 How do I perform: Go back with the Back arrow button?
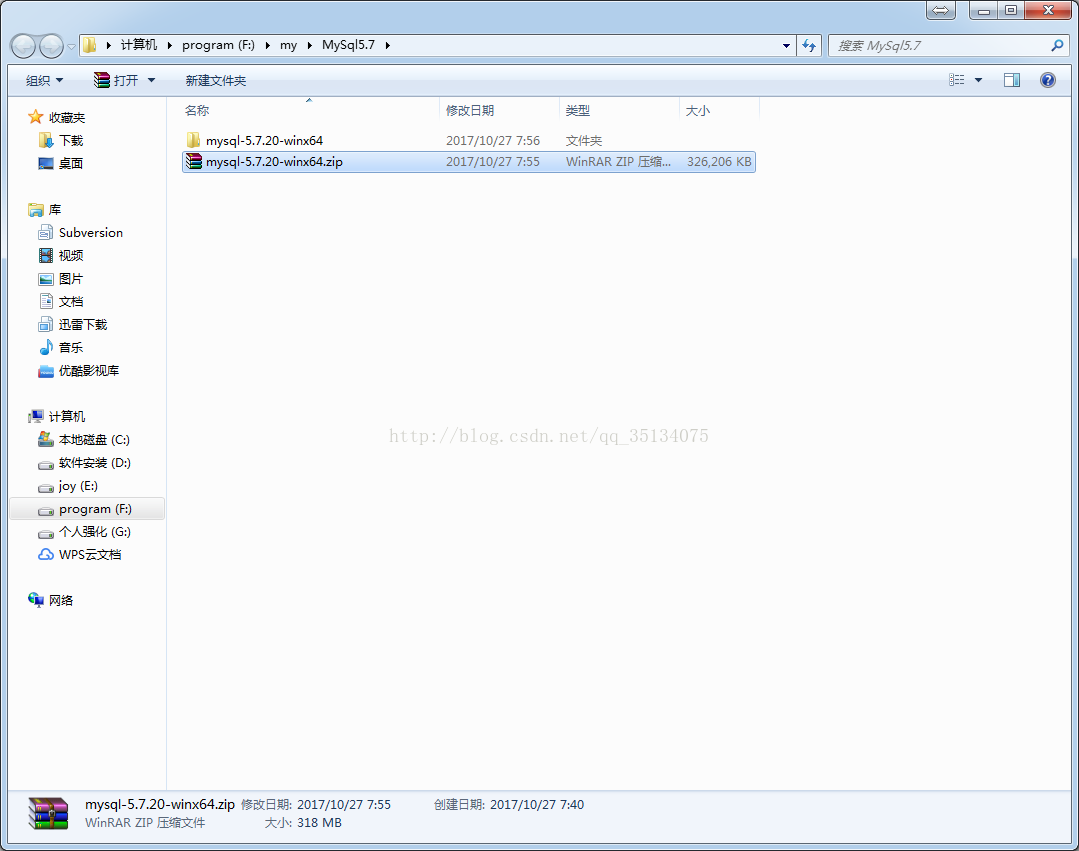pyautogui.click(x=23, y=46)
